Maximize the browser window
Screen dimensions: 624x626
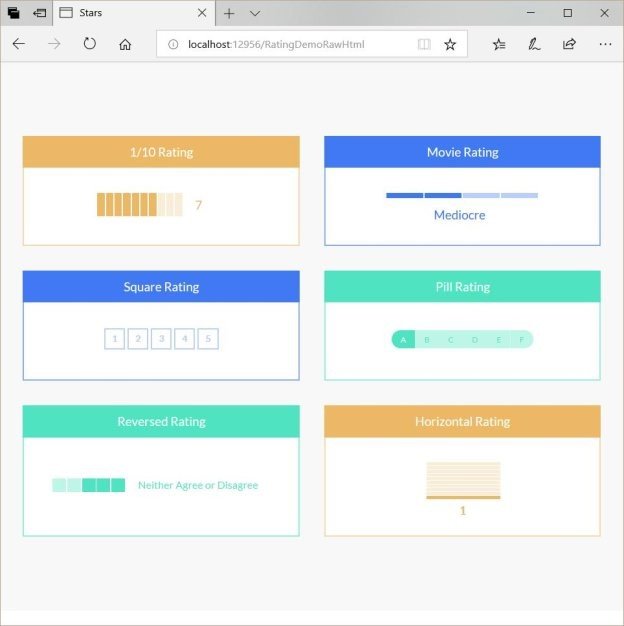pos(568,13)
